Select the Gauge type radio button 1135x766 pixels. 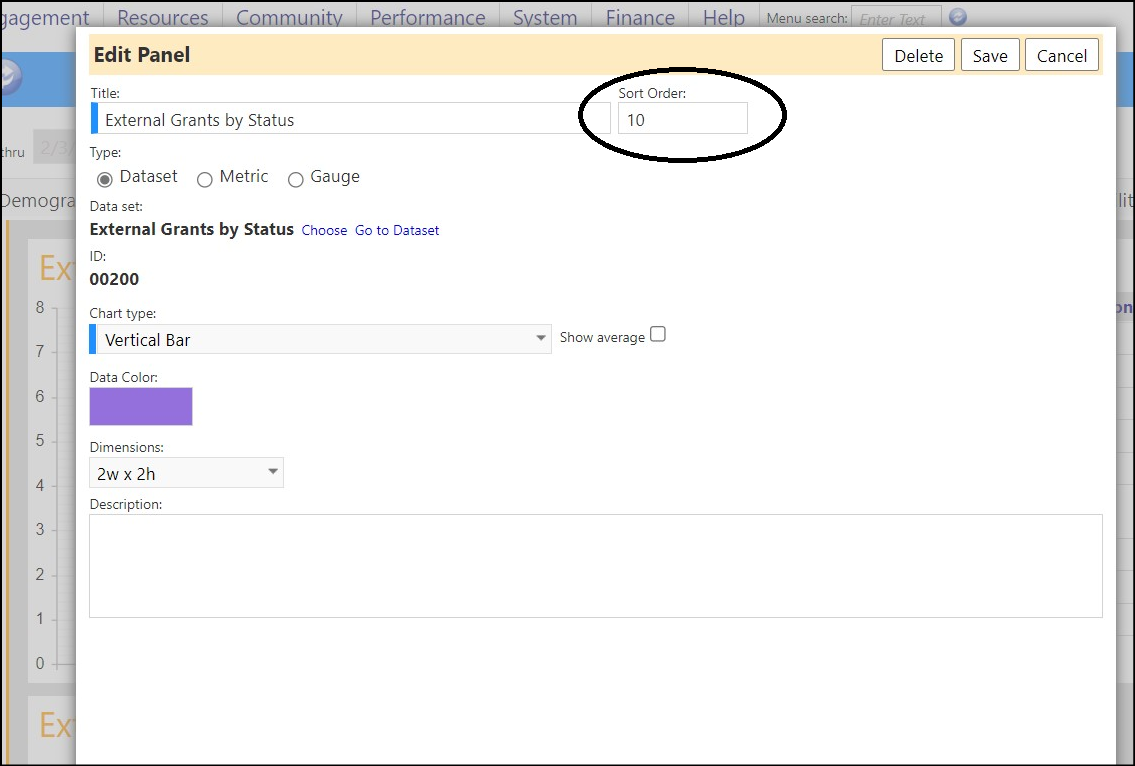295,179
